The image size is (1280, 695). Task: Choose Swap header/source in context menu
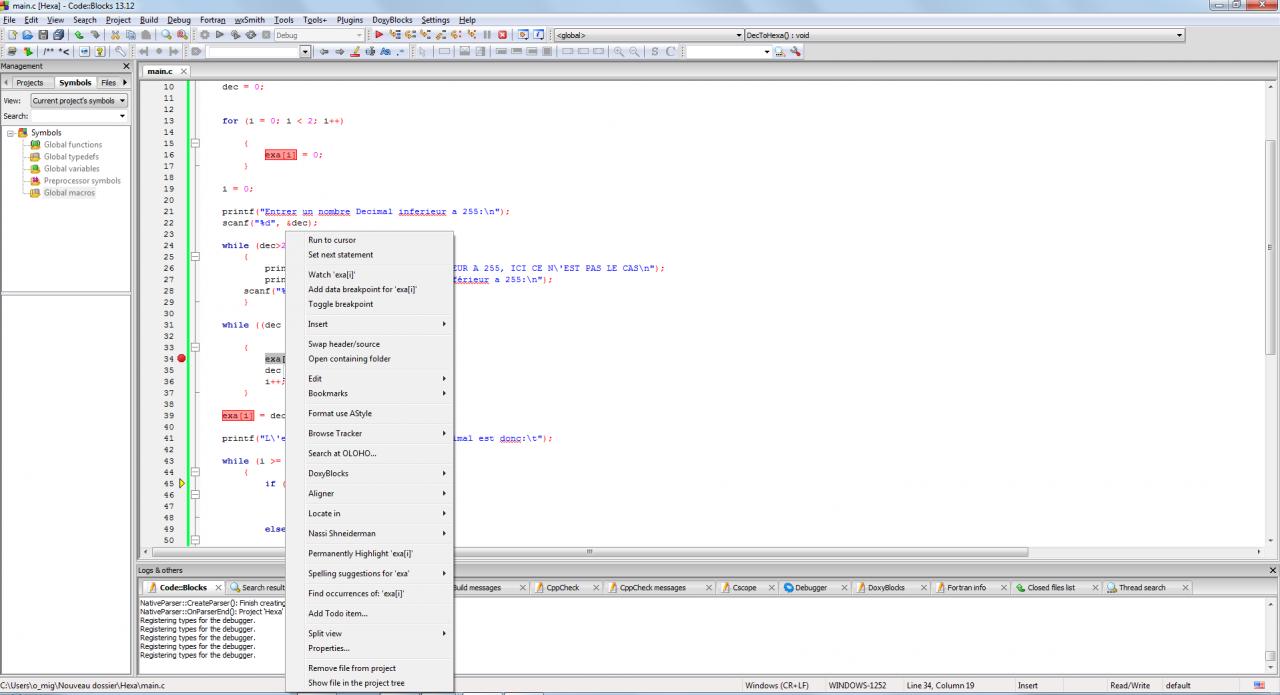[x=370, y=344]
